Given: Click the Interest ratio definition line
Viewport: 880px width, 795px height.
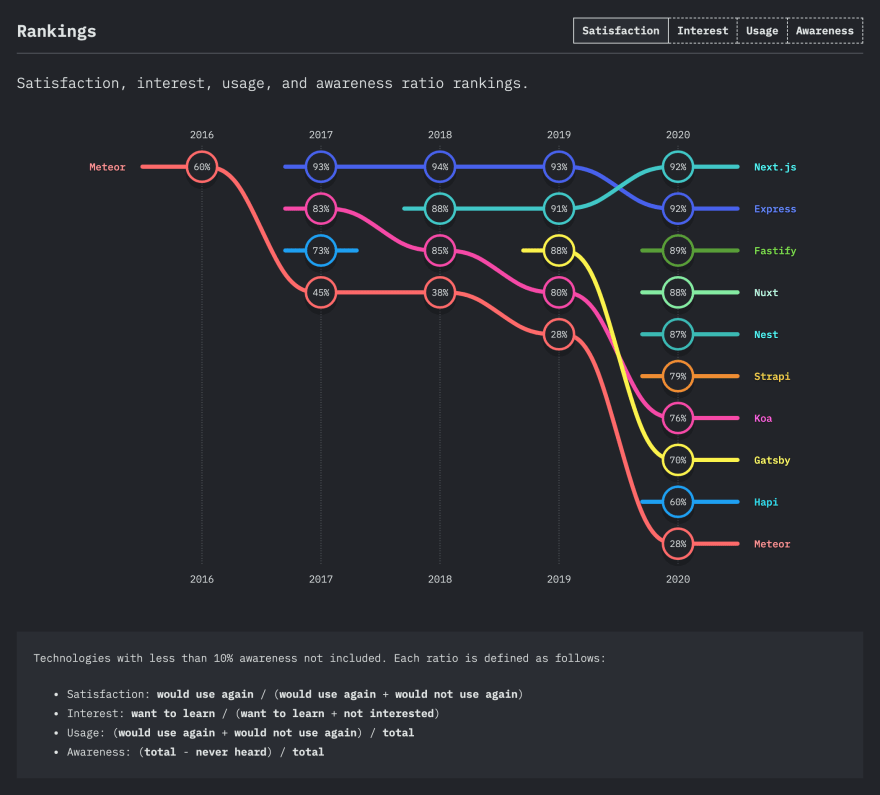Looking at the screenshot, I should (253, 714).
